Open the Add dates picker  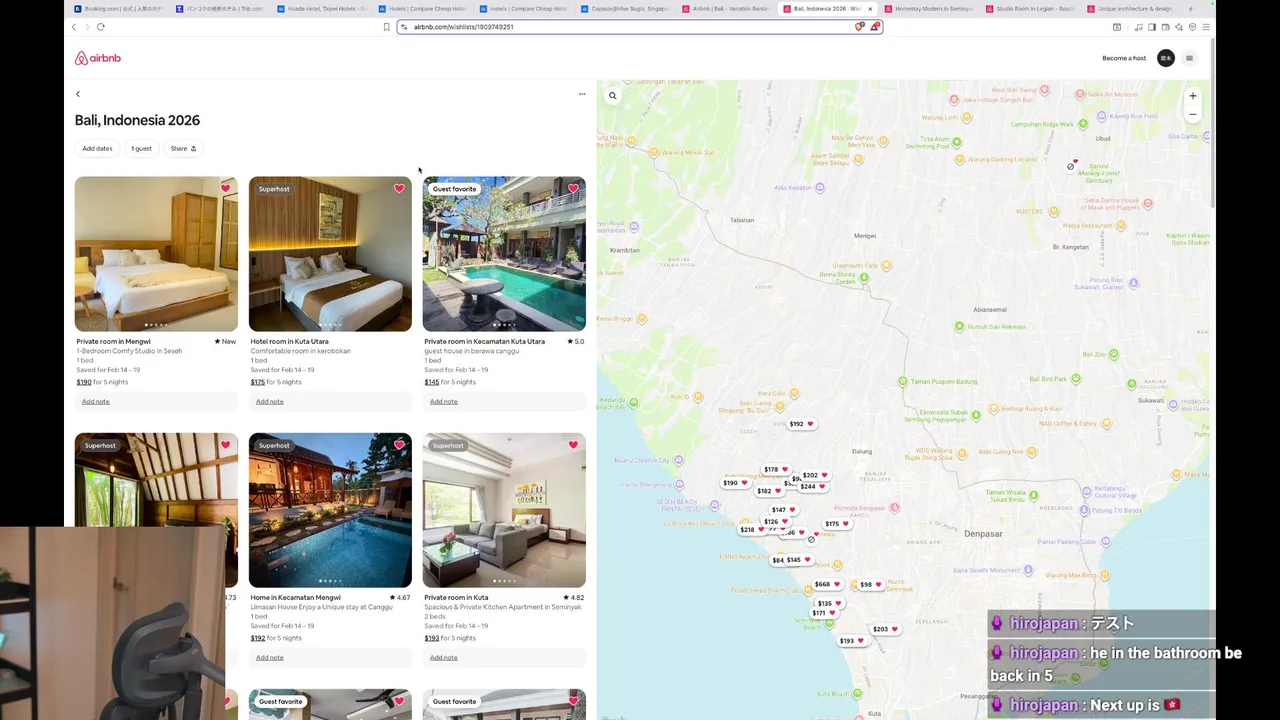coord(97,148)
